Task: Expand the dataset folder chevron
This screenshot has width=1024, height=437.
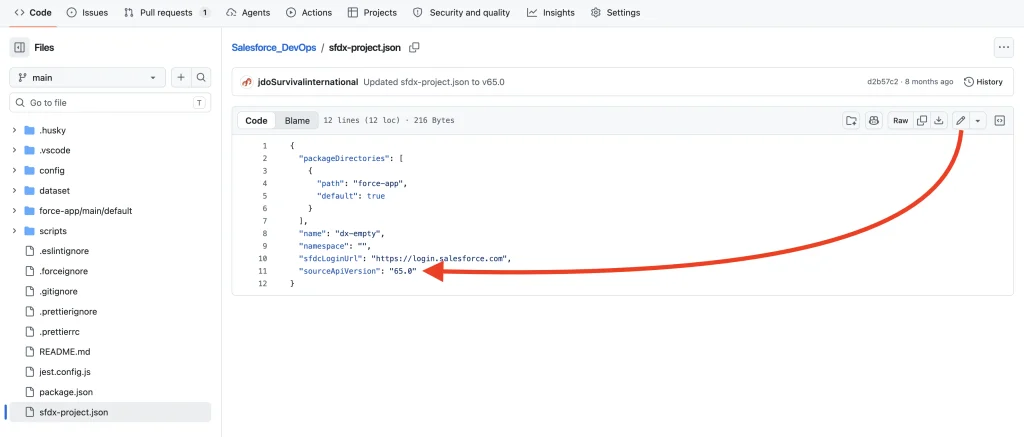Action: point(14,191)
